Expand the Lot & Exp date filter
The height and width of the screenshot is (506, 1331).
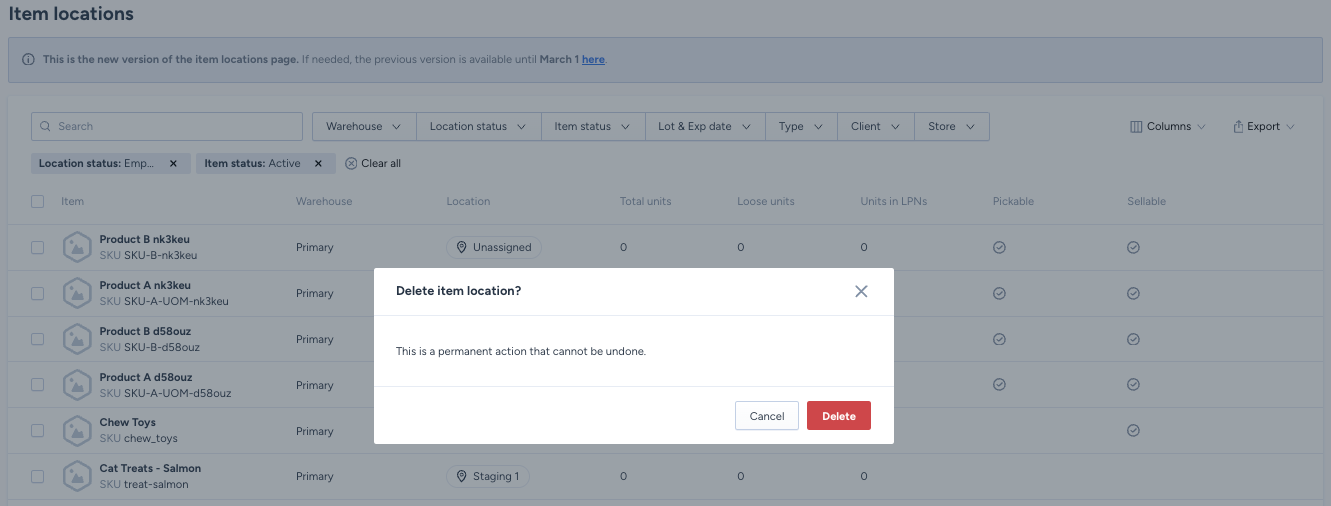tap(704, 126)
